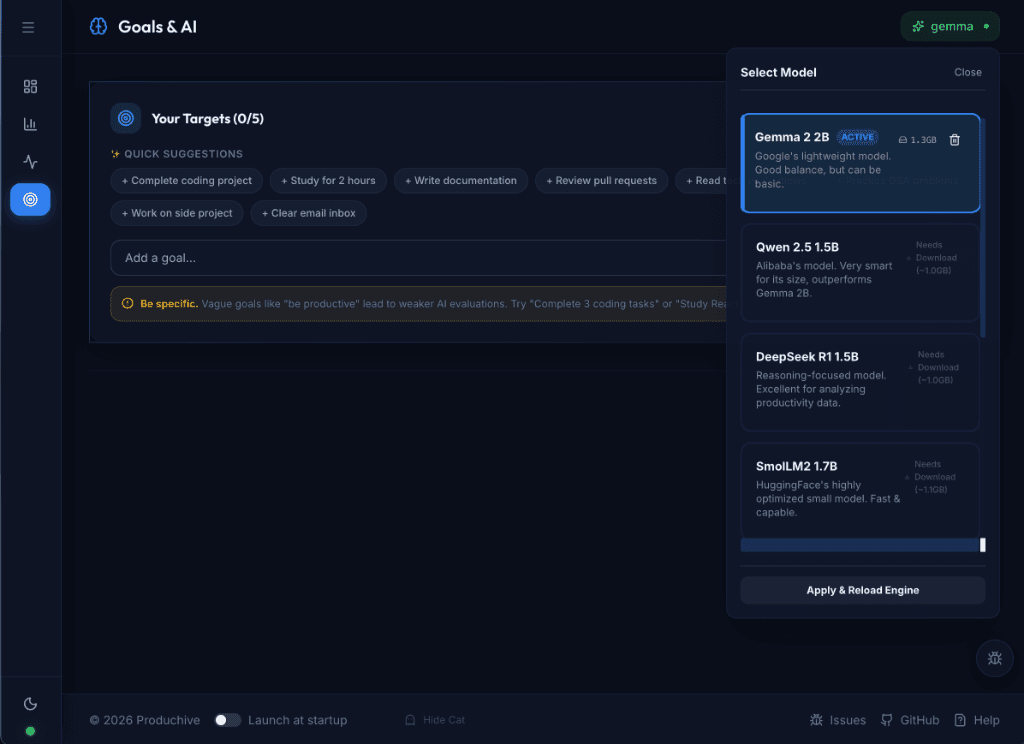1024x744 pixels.
Task: Enable the Launch at startup switch
Action: pyautogui.click(x=228, y=719)
